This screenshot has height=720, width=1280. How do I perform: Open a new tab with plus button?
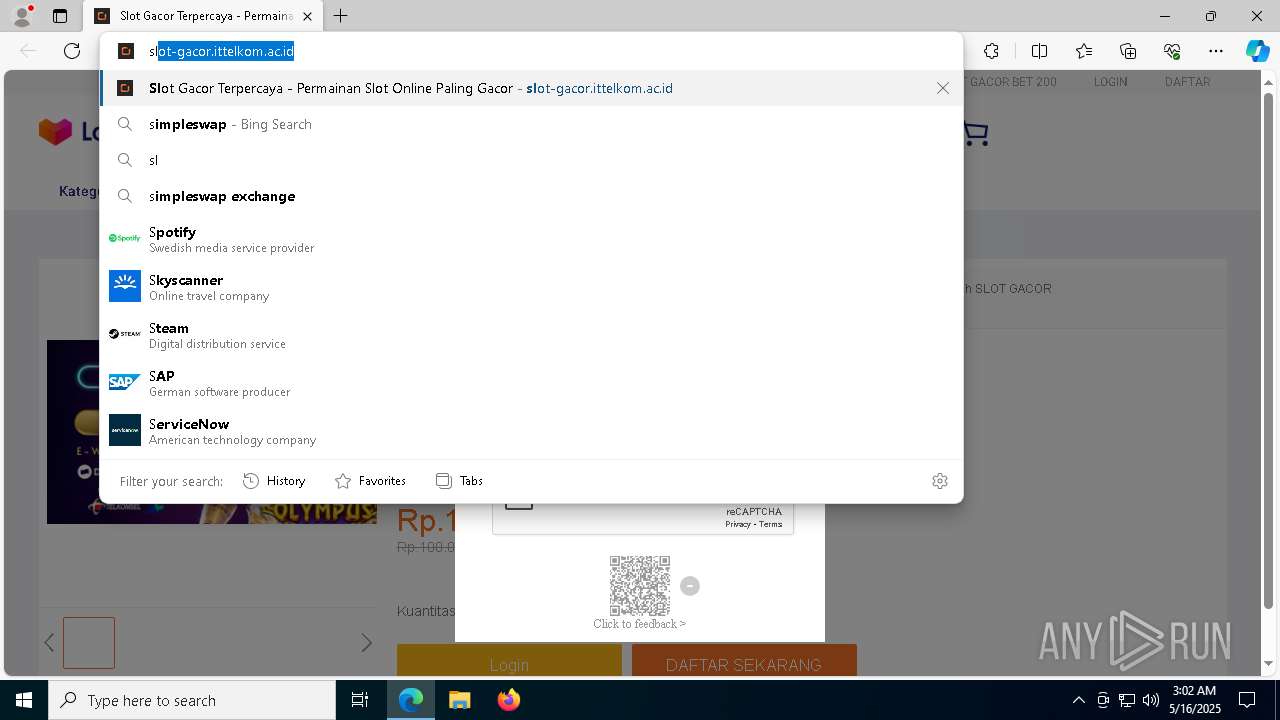point(341,16)
